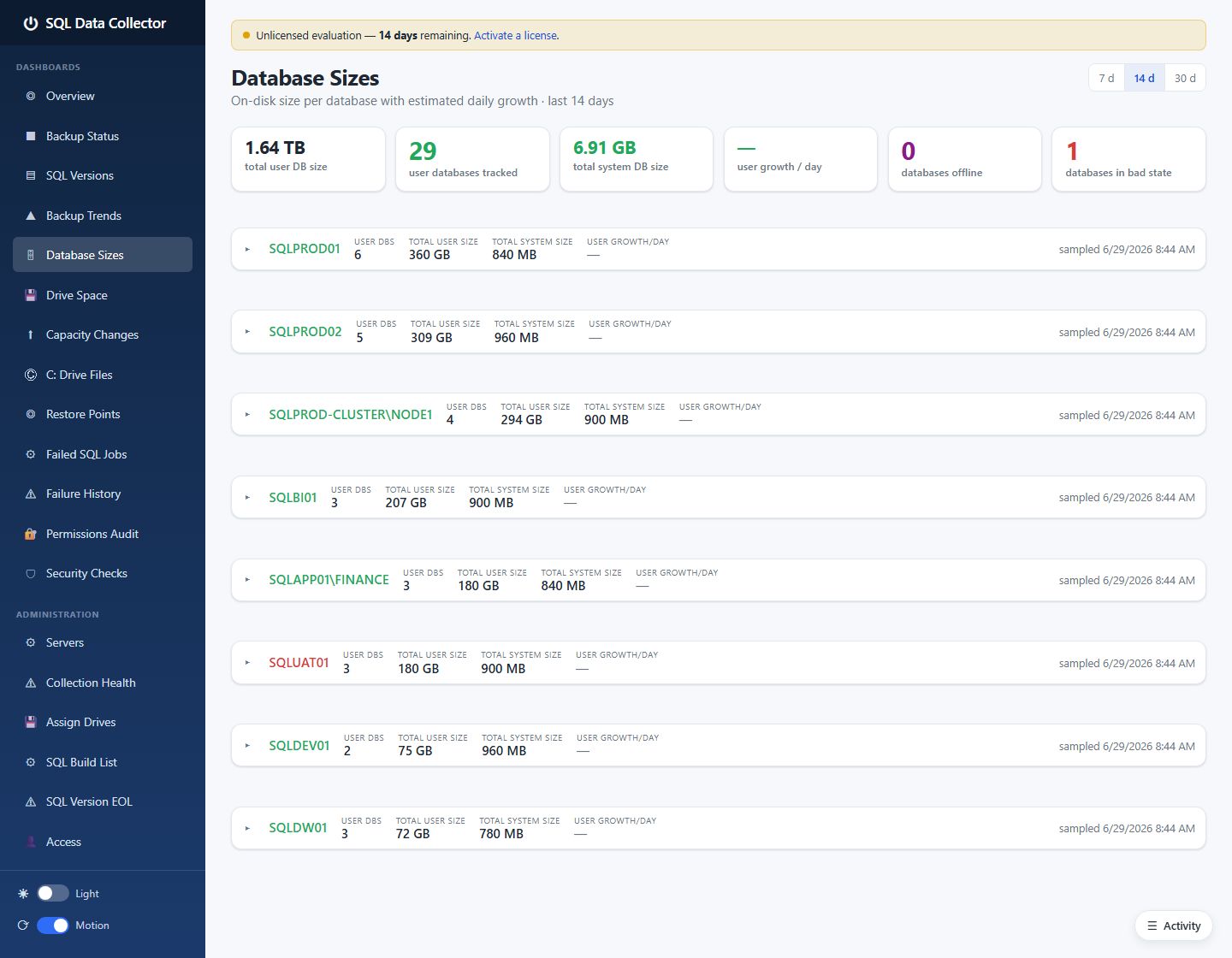Click the Overview sidebar icon
Image resolution: width=1232 pixels, height=958 pixels.
coord(31,96)
